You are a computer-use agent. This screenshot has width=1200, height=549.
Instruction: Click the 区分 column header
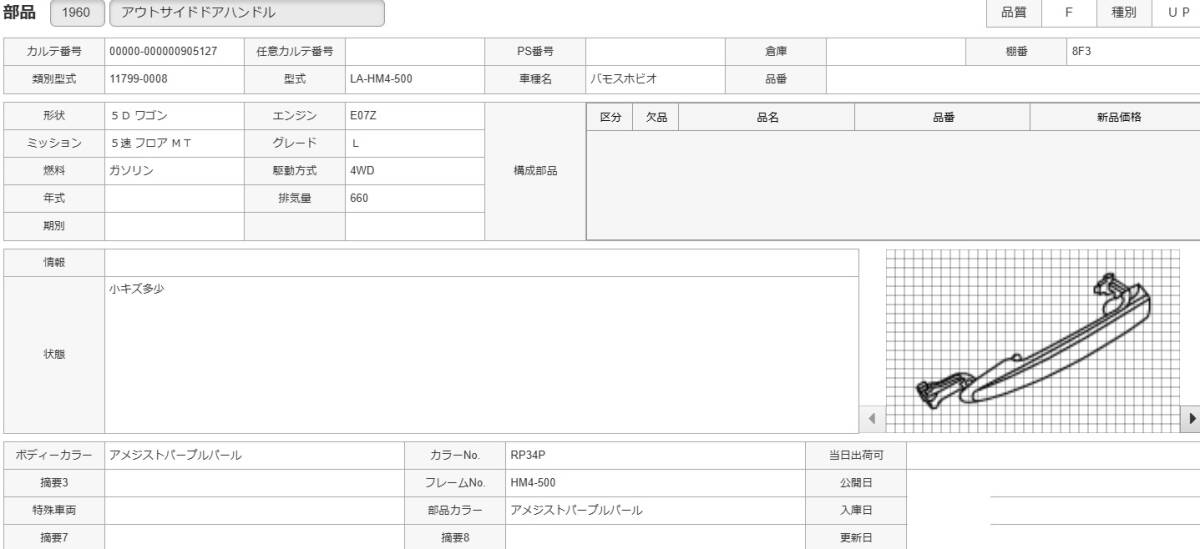pos(609,117)
